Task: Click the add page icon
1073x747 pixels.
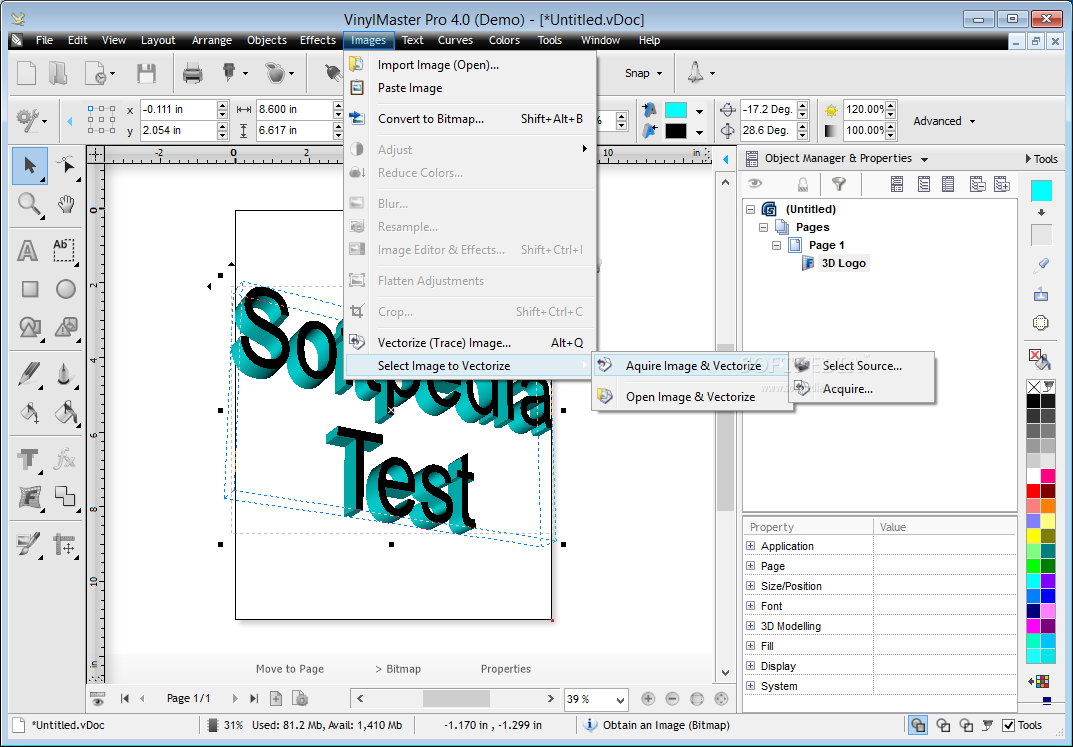Action: click(276, 698)
